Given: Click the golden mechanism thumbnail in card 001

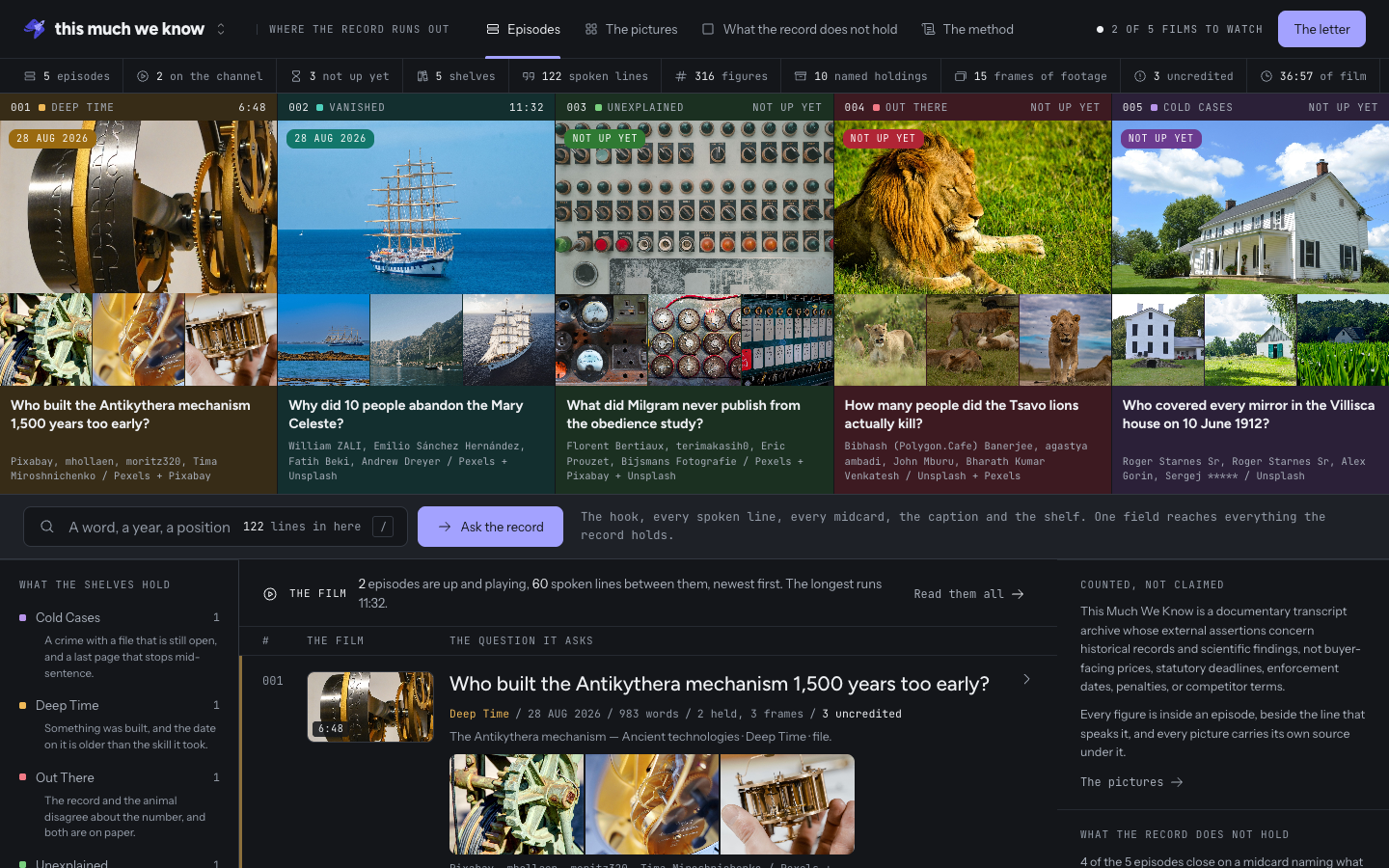Looking at the screenshot, I should 139,339.
